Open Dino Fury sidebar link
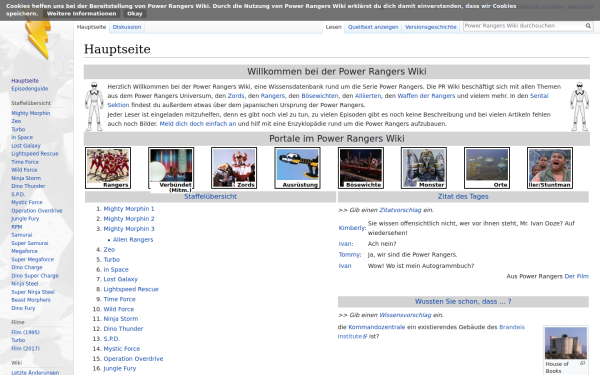The image size is (600, 375). 23,308
